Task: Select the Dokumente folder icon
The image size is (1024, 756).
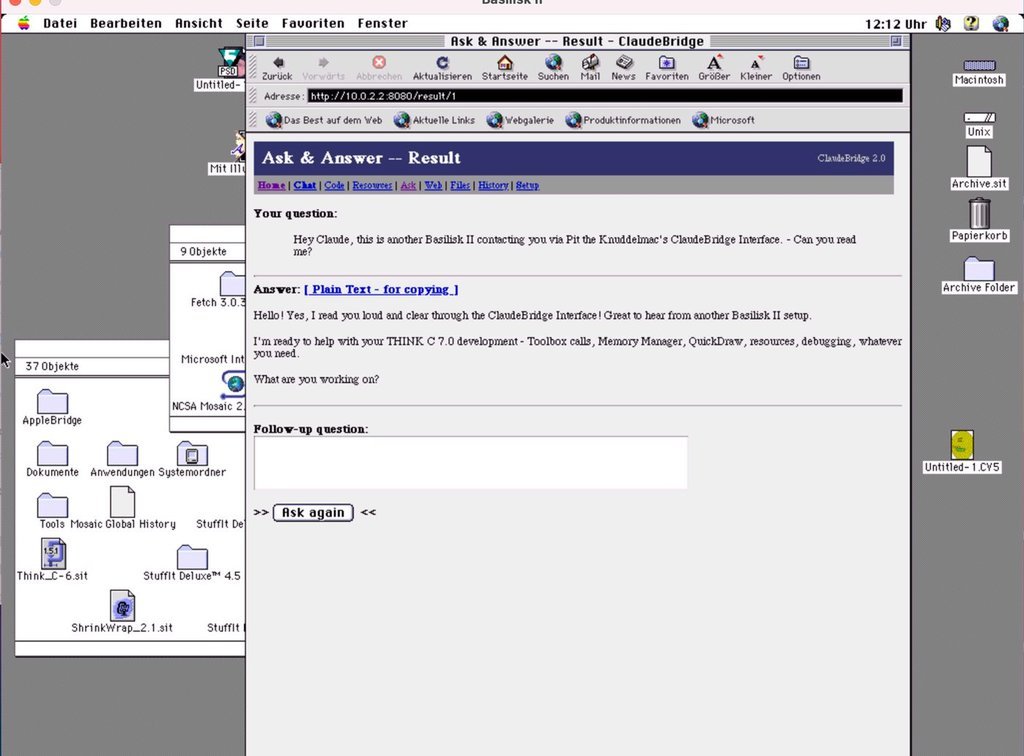Action: pos(52,453)
